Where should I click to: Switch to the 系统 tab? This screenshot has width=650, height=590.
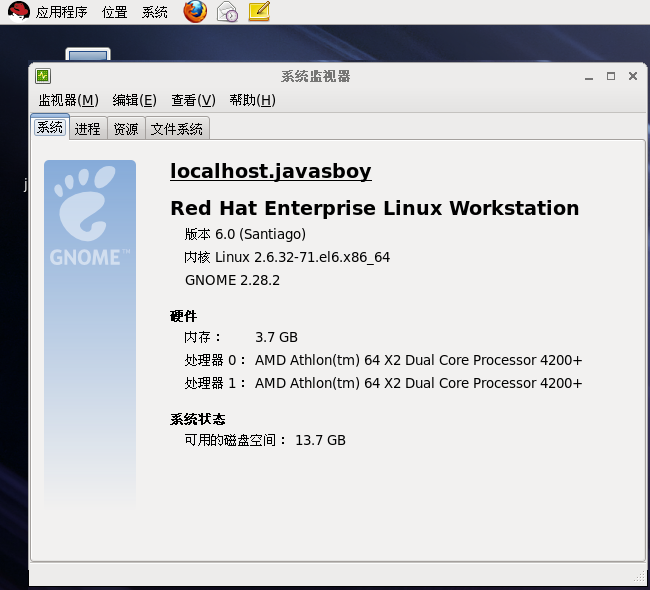point(50,127)
